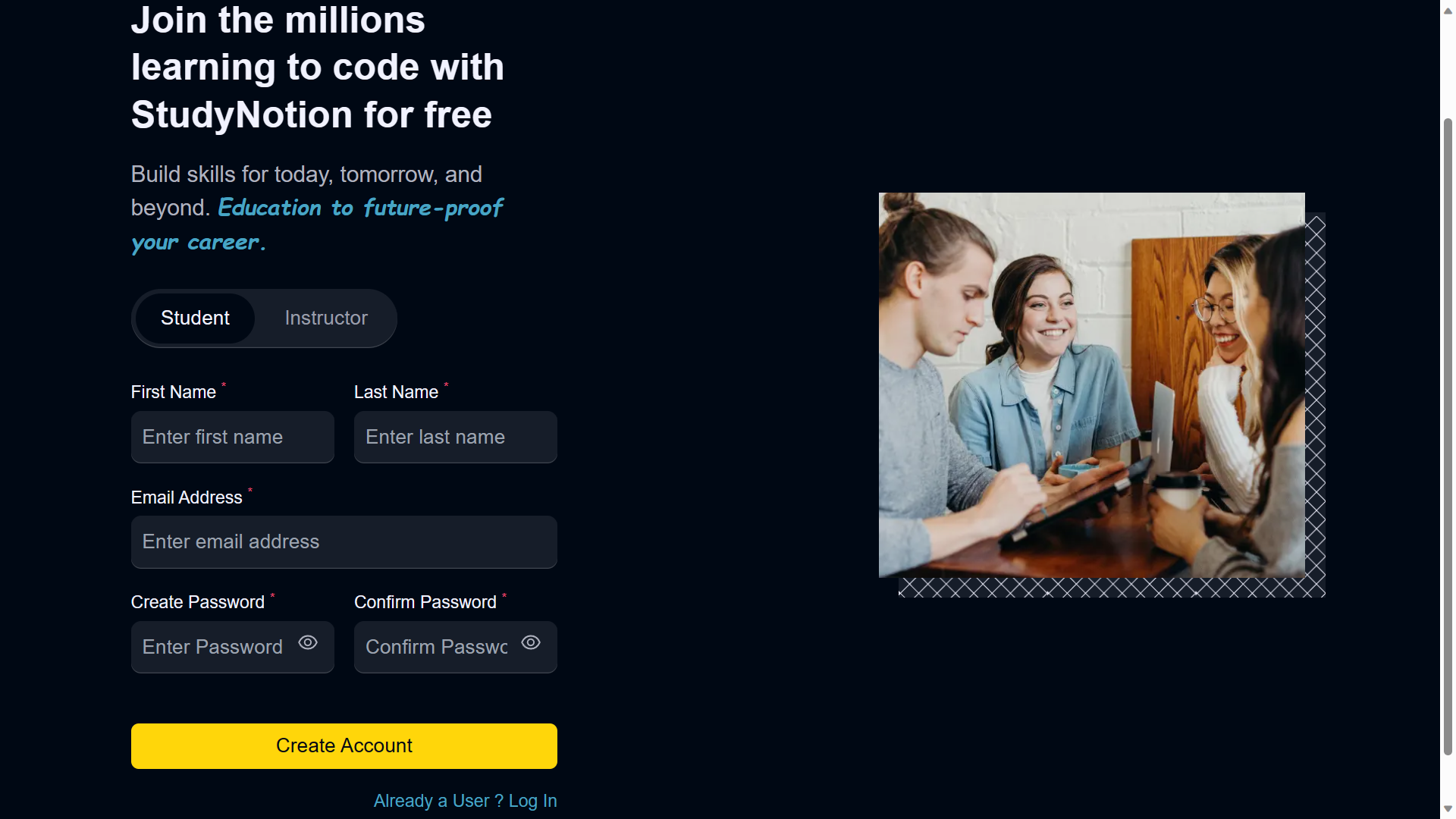Focus the Last Name input field
Viewport: 1456px width, 819px height.
tap(456, 437)
